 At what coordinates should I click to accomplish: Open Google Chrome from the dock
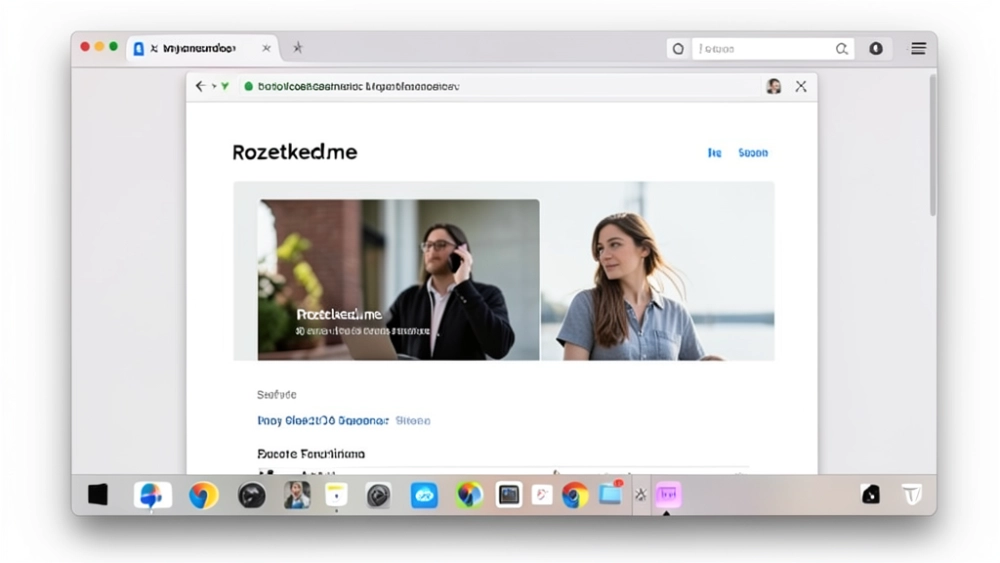coord(574,495)
